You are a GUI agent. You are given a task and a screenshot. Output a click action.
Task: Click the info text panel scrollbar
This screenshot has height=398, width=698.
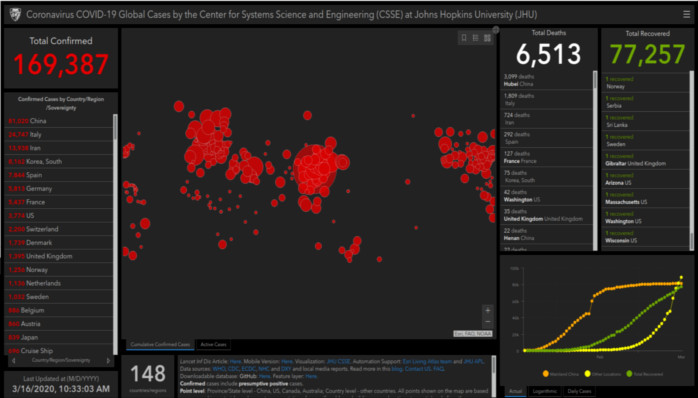tap(493, 376)
